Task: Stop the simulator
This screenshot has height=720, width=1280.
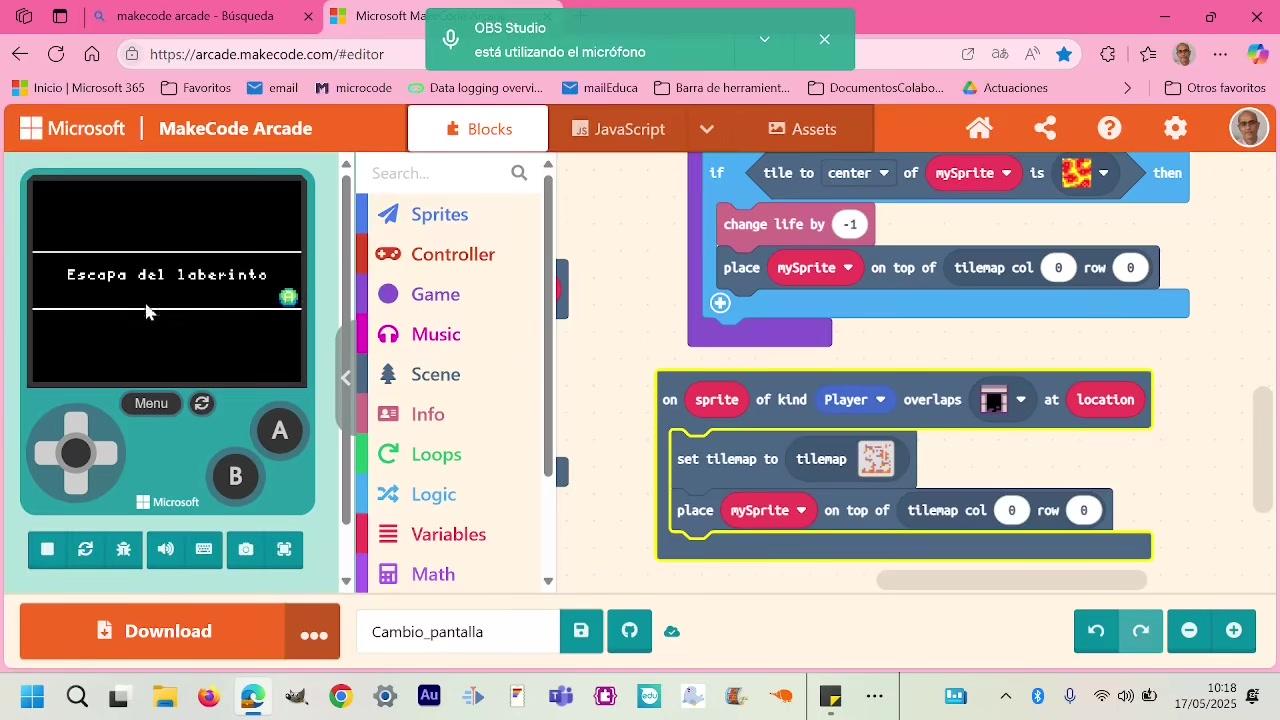Action: 47,549
